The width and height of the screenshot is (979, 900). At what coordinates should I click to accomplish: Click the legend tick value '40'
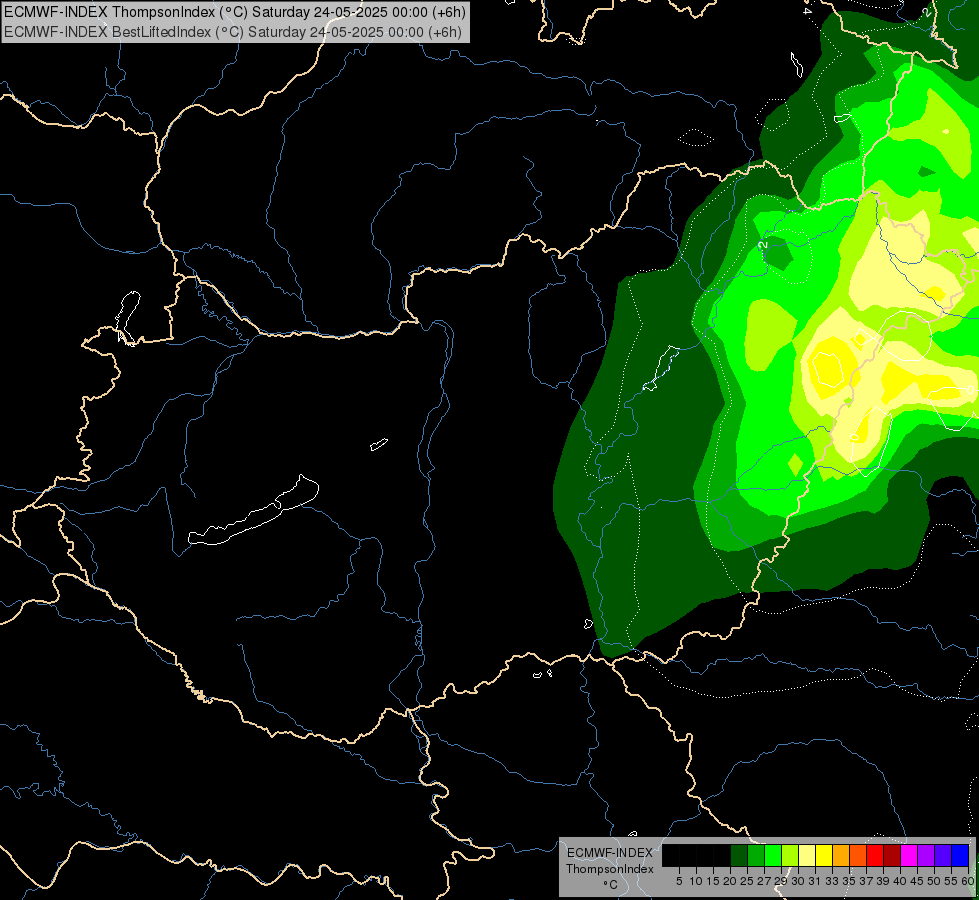[900, 881]
